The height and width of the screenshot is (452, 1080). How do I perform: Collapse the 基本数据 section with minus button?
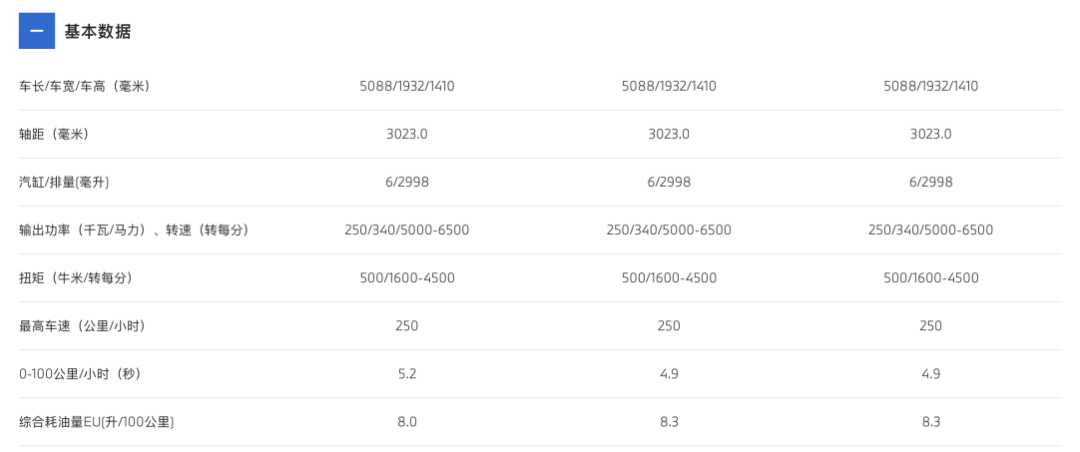[x=37, y=31]
